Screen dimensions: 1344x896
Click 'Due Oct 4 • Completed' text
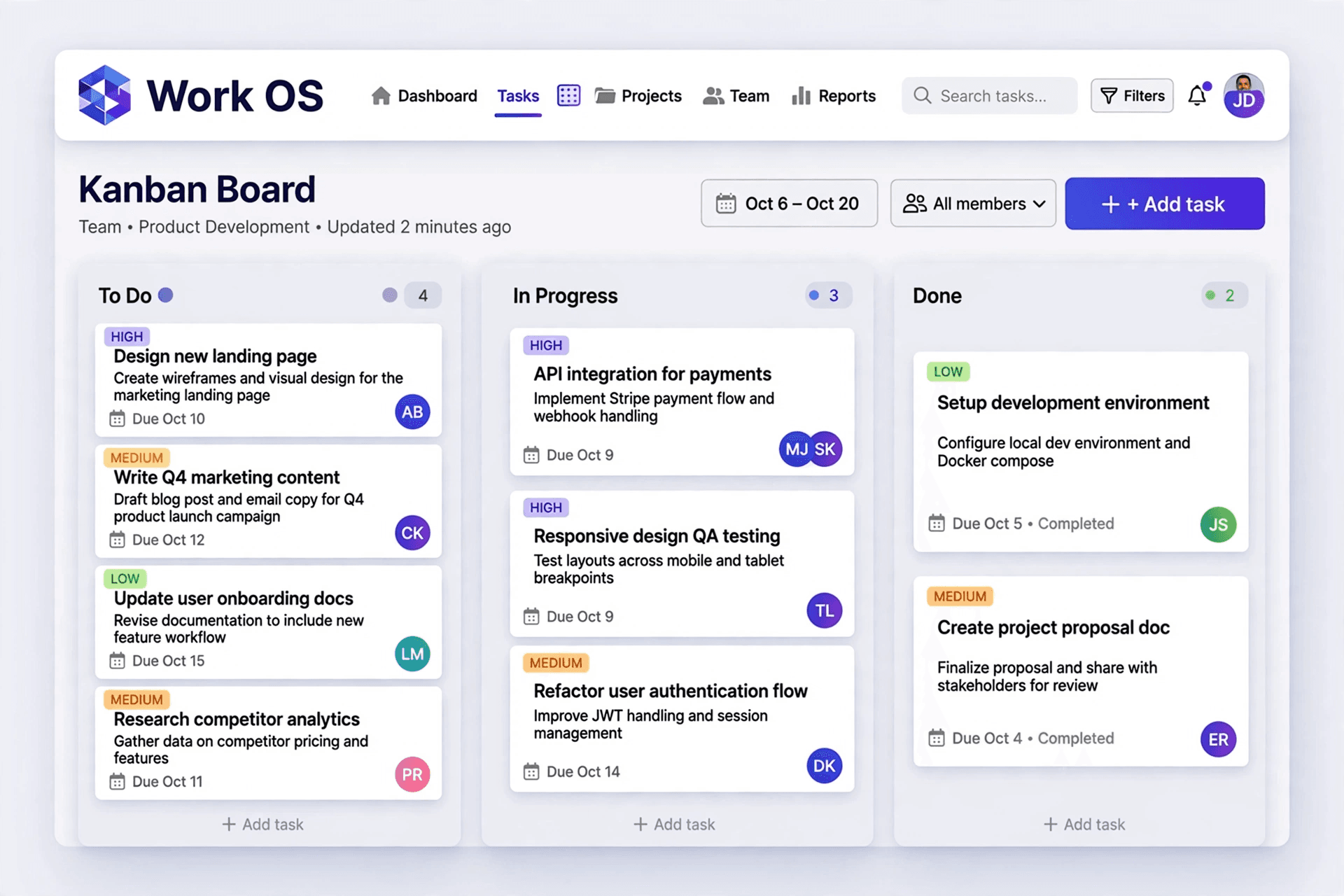(1032, 738)
